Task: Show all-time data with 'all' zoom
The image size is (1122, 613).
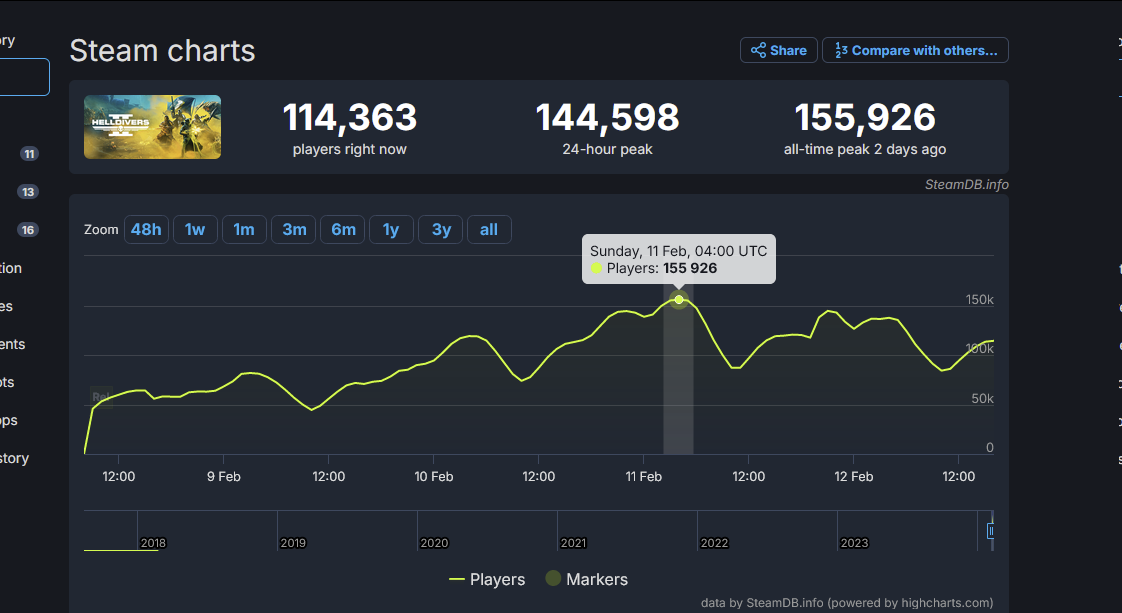Action: pyautogui.click(x=489, y=230)
